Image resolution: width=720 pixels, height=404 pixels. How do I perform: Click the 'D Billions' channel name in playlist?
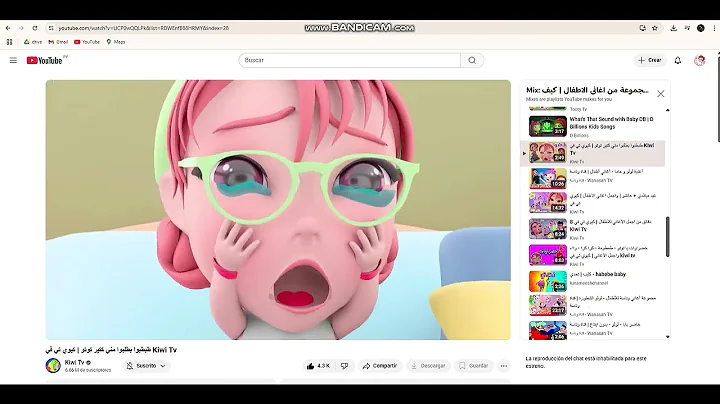579,136
